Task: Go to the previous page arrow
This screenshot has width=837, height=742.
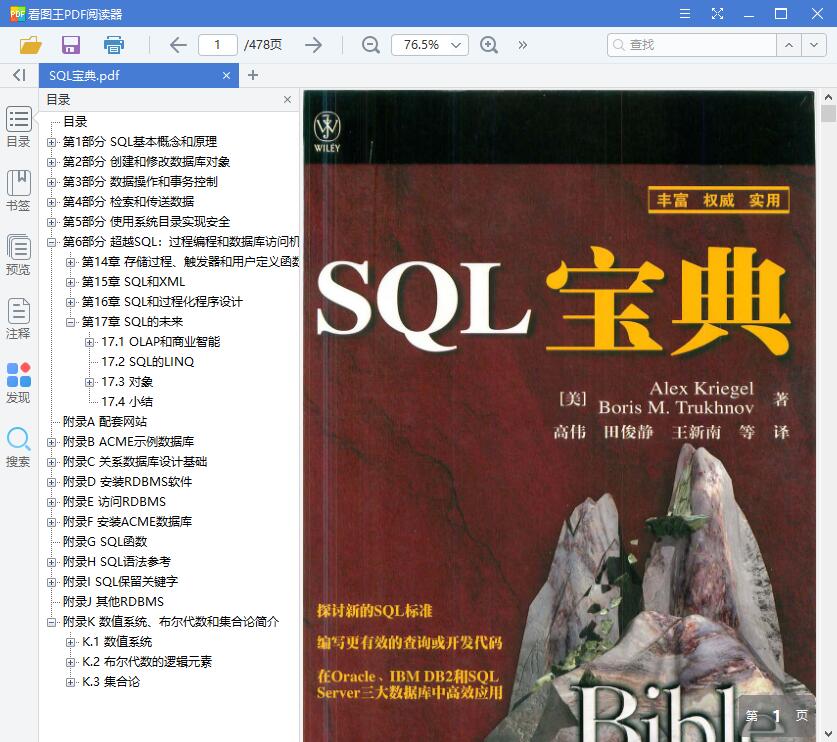Action: [x=178, y=45]
